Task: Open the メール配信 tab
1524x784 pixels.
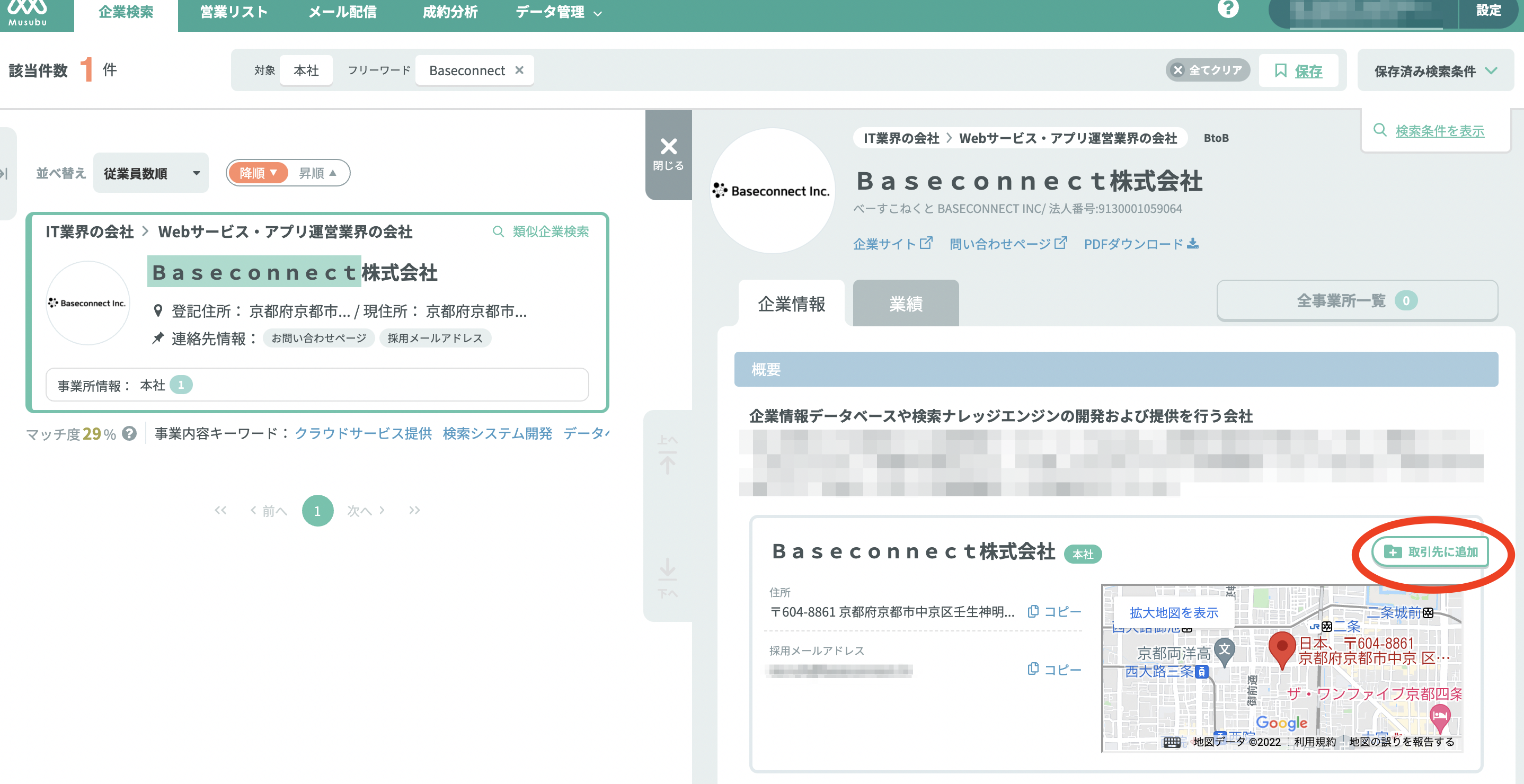Action: coord(342,12)
